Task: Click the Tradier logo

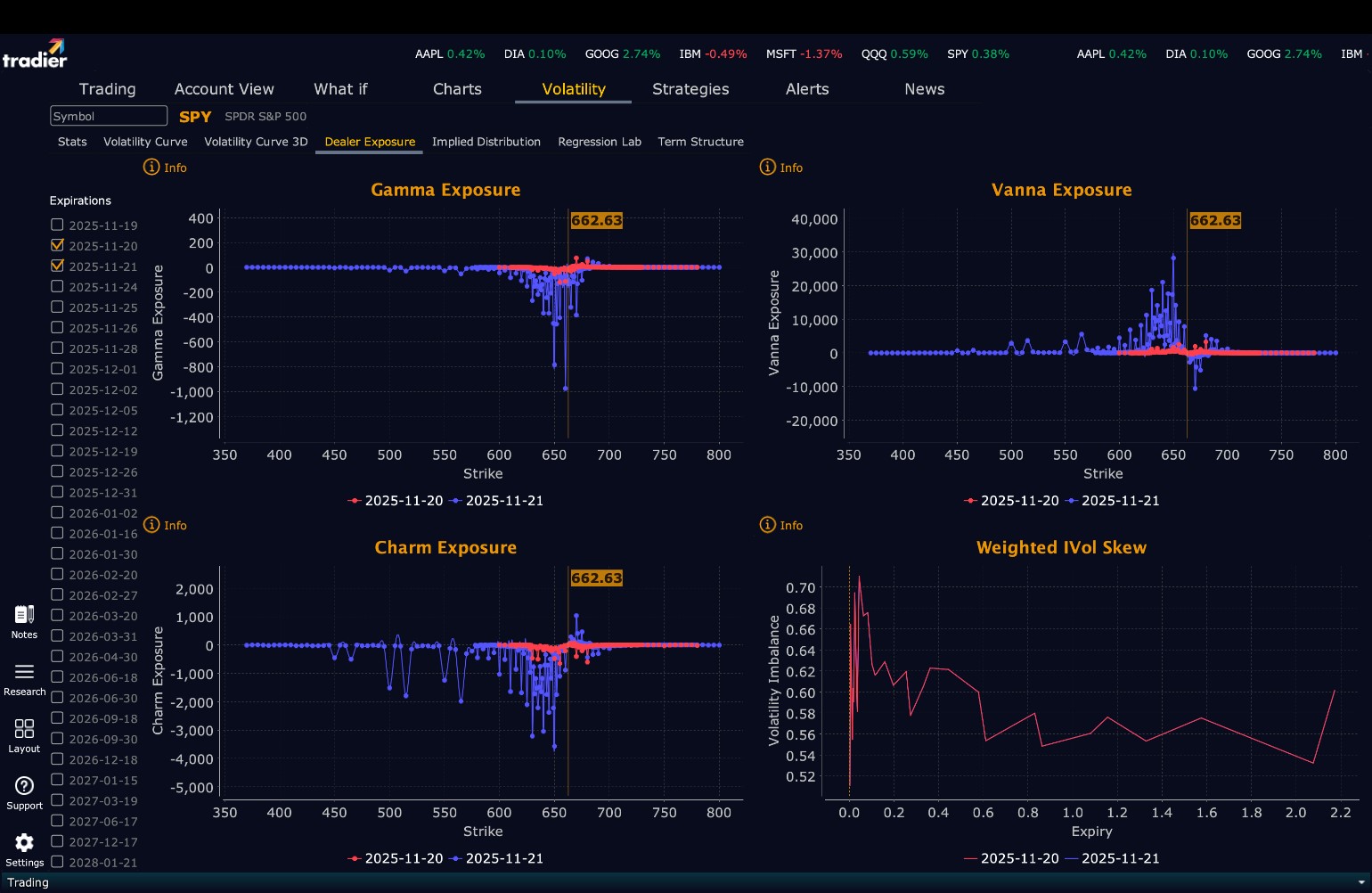Action: pyautogui.click(x=35, y=53)
